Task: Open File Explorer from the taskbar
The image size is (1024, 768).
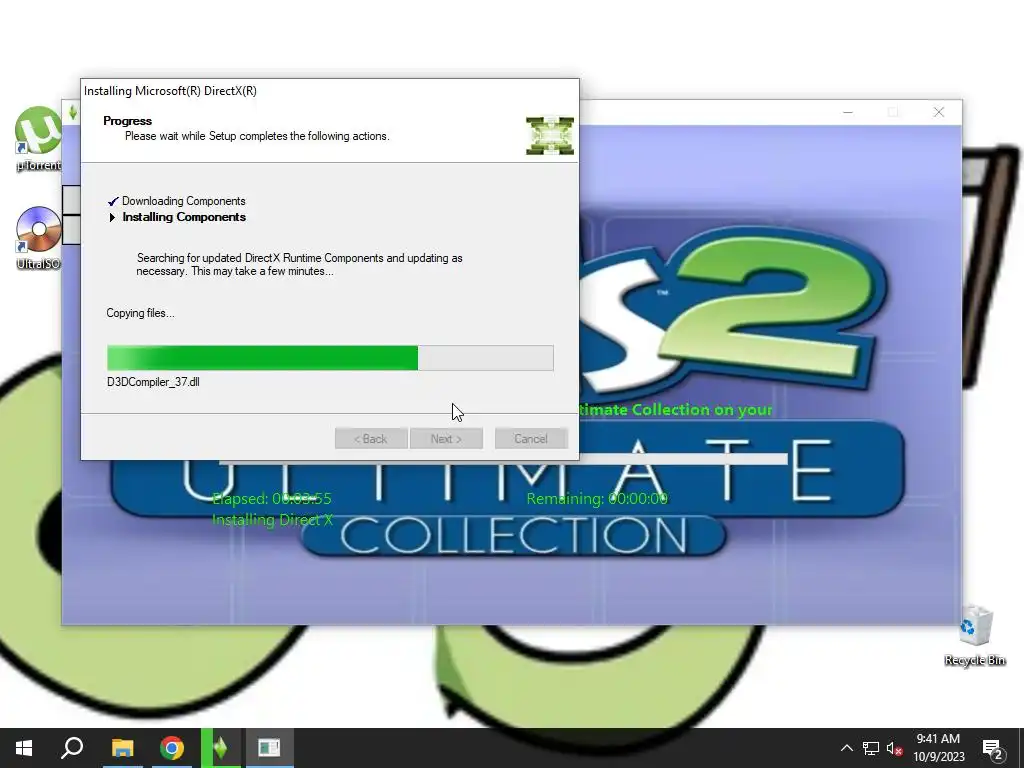Action: (x=122, y=748)
